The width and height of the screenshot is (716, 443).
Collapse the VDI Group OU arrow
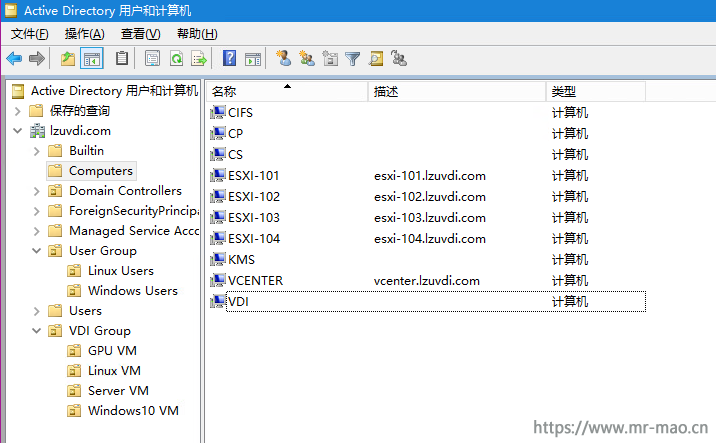(x=37, y=331)
